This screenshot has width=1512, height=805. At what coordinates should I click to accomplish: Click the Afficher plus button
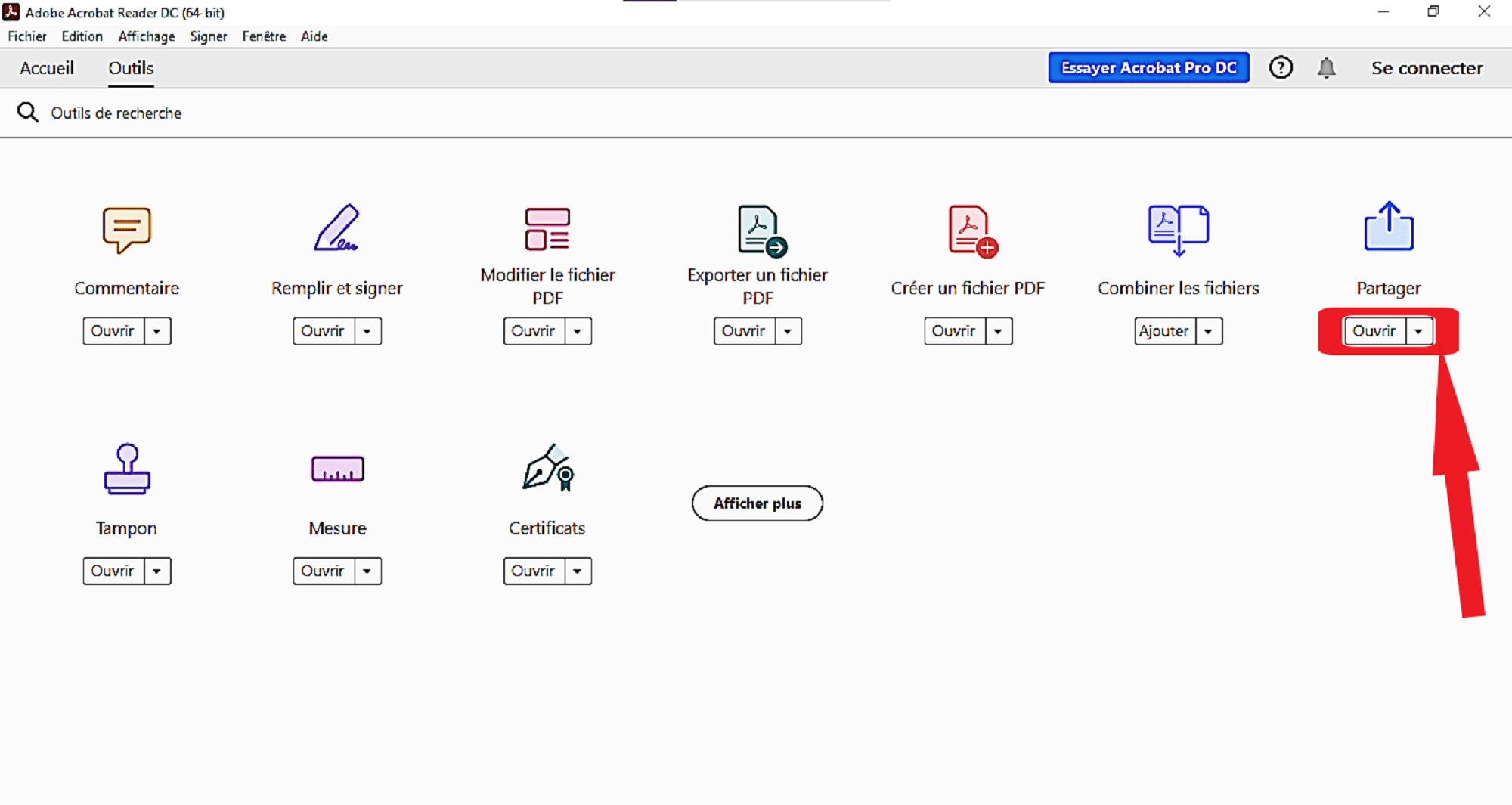click(757, 503)
